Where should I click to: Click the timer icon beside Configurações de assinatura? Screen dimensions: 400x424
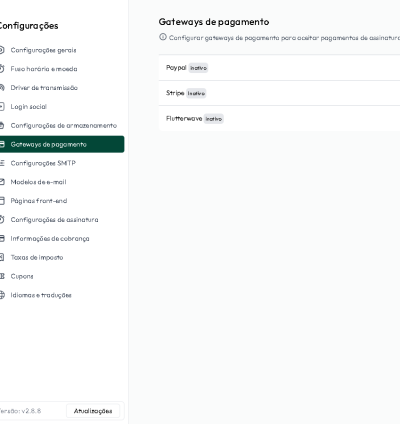(2, 220)
